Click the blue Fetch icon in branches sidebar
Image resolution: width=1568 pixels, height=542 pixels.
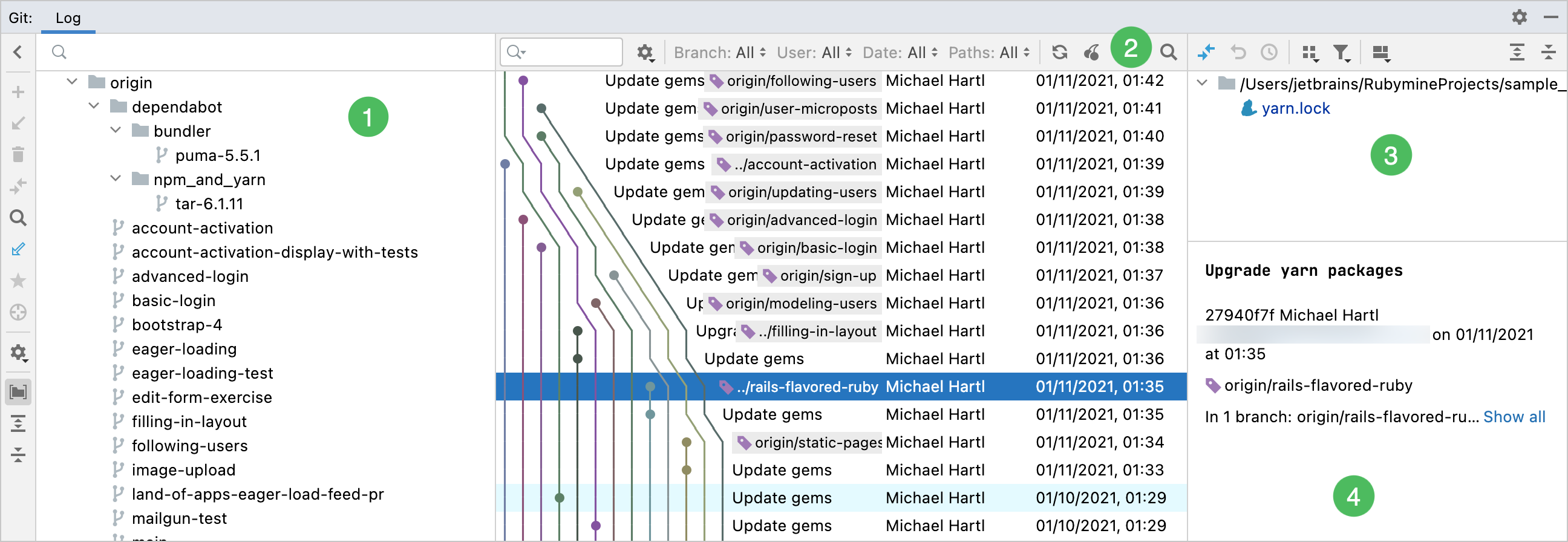(18, 249)
